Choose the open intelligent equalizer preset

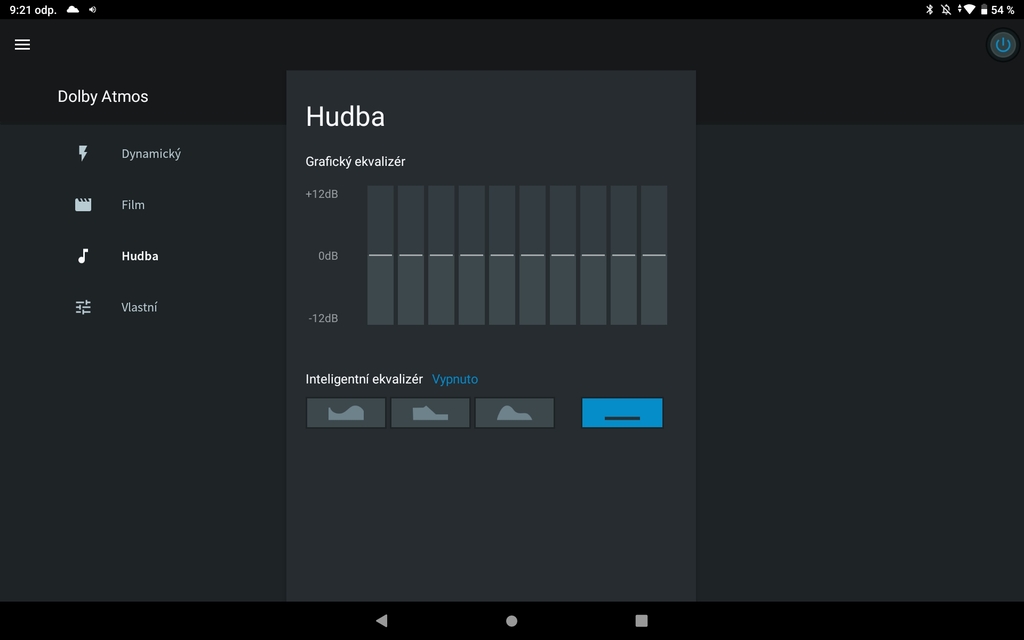point(345,412)
